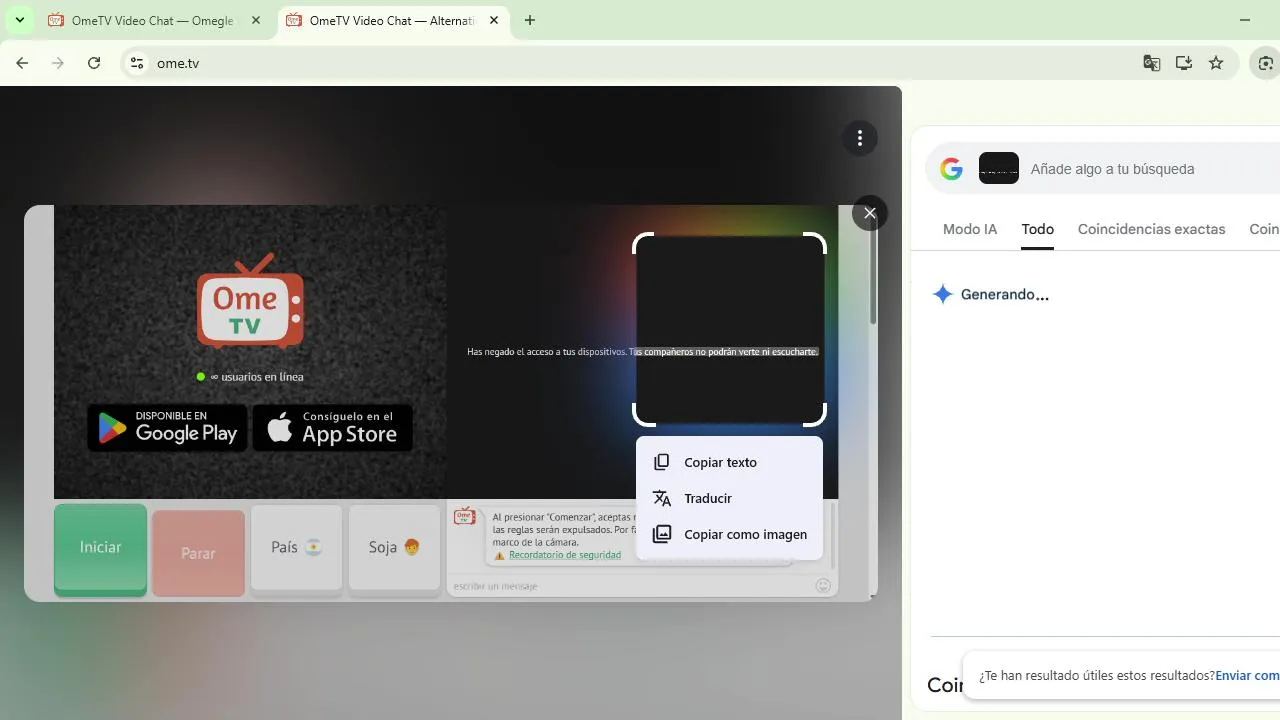The width and height of the screenshot is (1280, 720).
Task: Open the País country selector
Action: 296,547
